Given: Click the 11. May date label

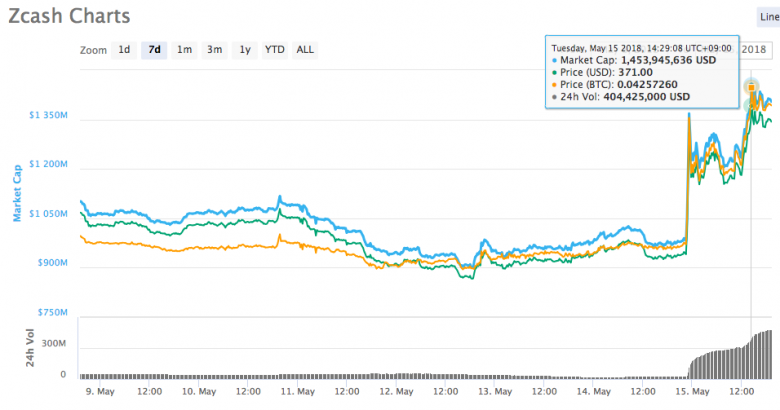Looking at the screenshot, I should tap(297, 392).
